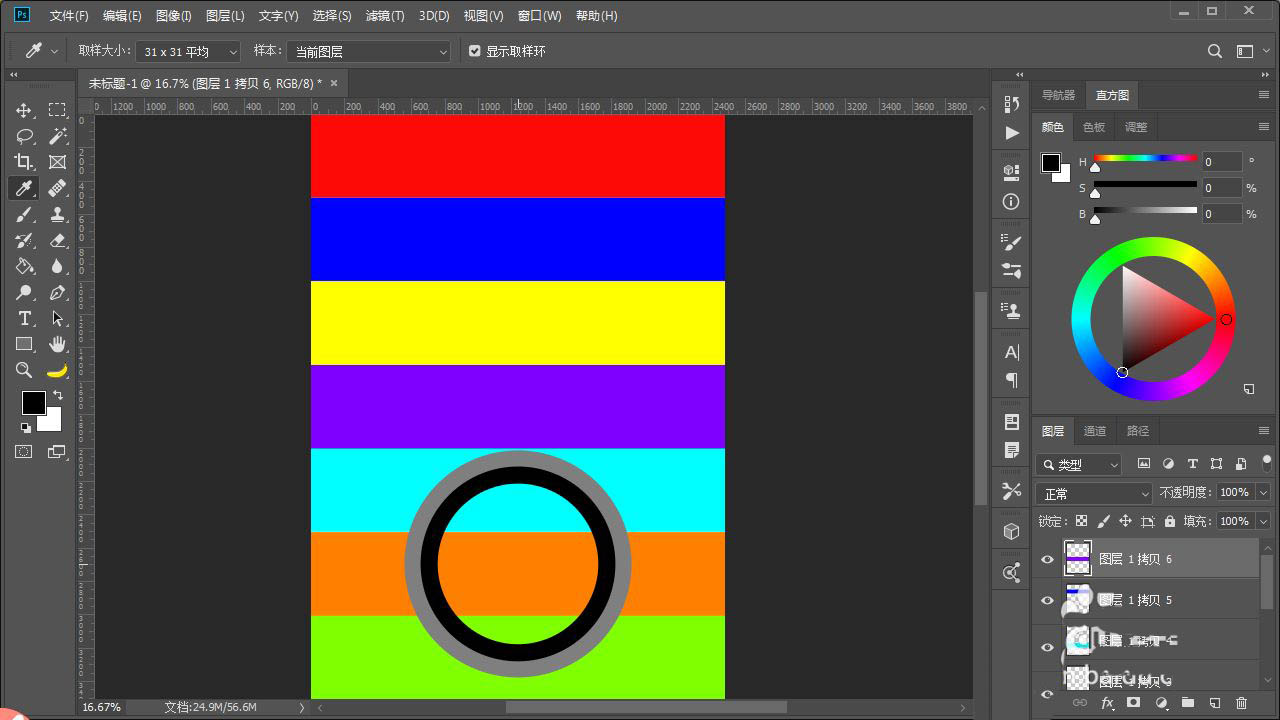Switch to 色板 tab
The height and width of the screenshot is (720, 1280).
click(x=1094, y=127)
